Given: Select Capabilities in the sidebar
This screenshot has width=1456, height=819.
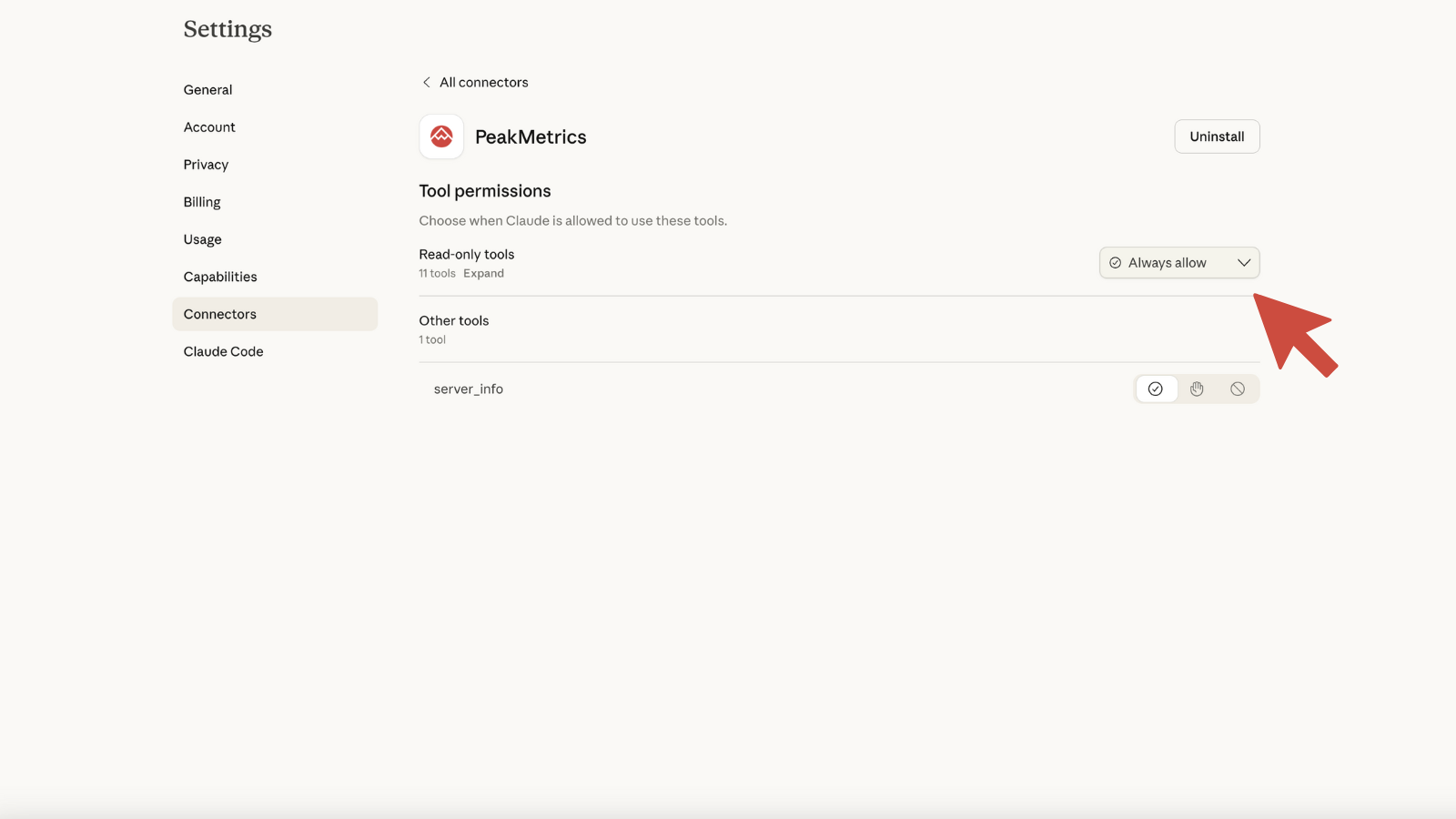Looking at the screenshot, I should (220, 277).
